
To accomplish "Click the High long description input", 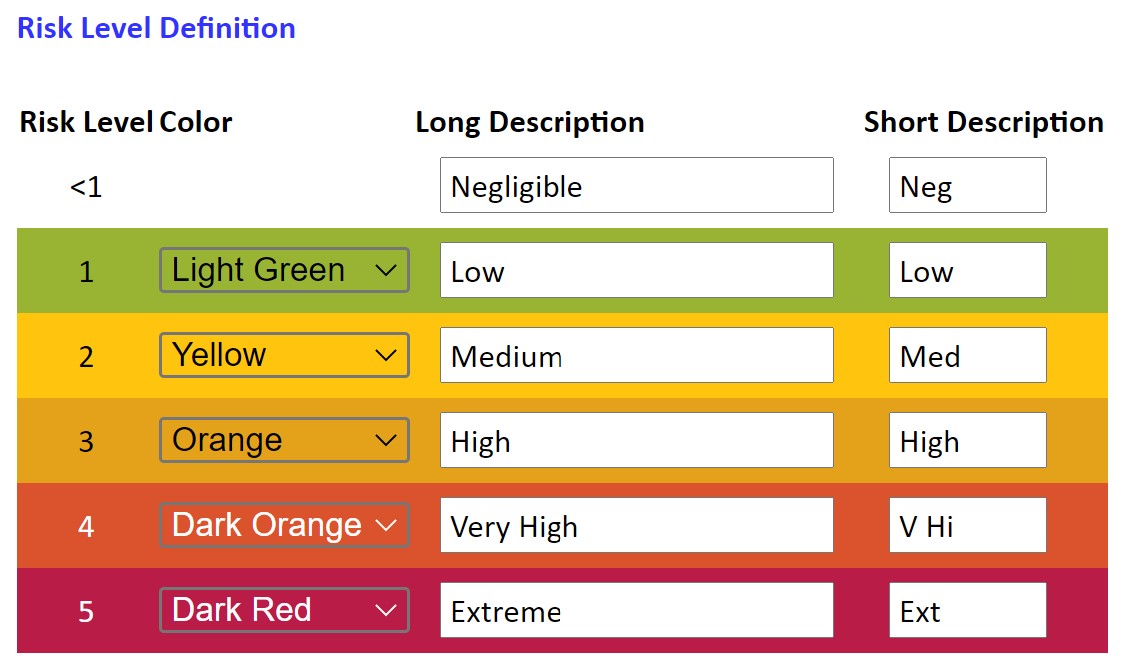I will pyautogui.click(x=636, y=440).
